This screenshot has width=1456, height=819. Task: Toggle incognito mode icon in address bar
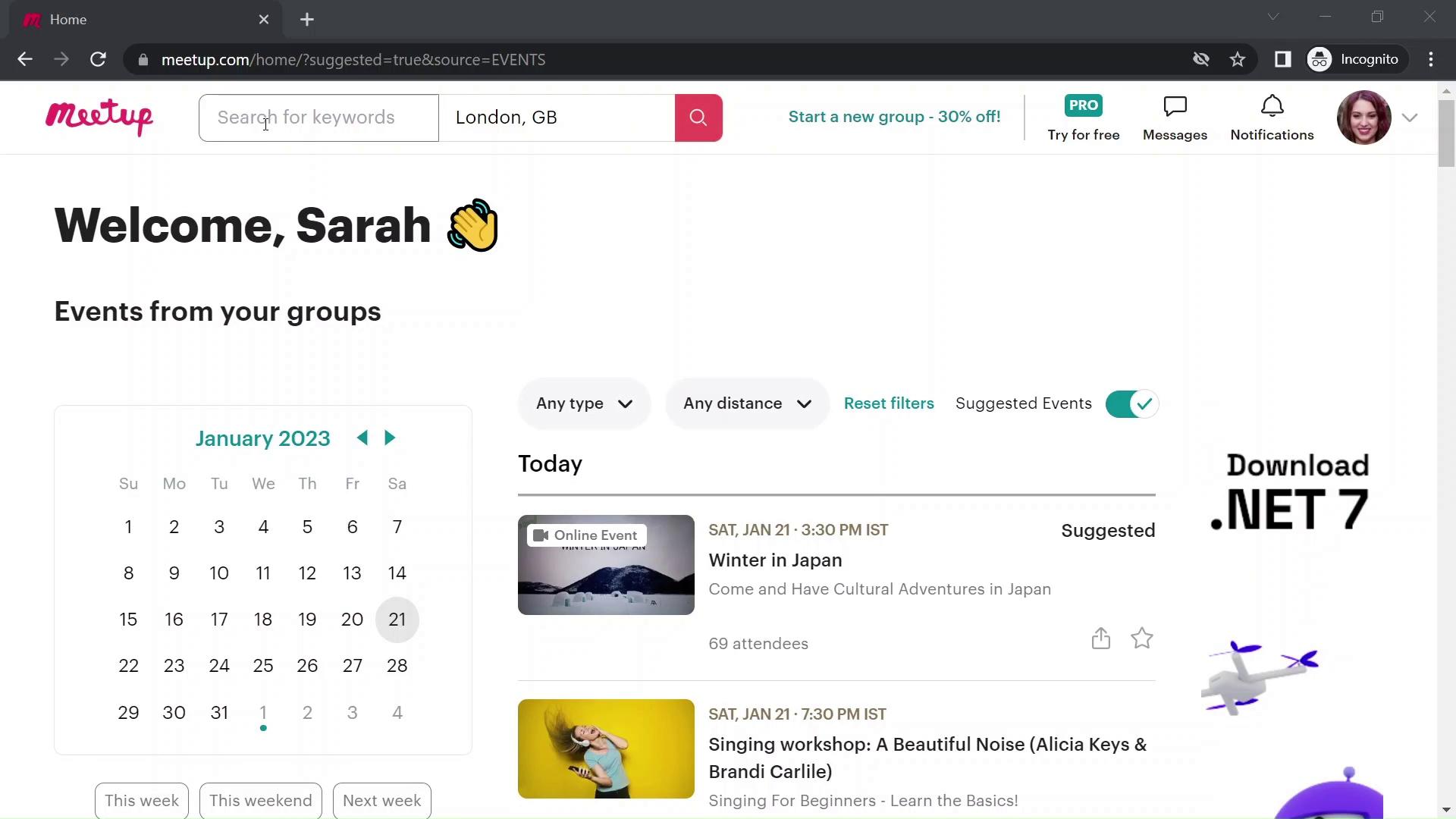(1319, 59)
